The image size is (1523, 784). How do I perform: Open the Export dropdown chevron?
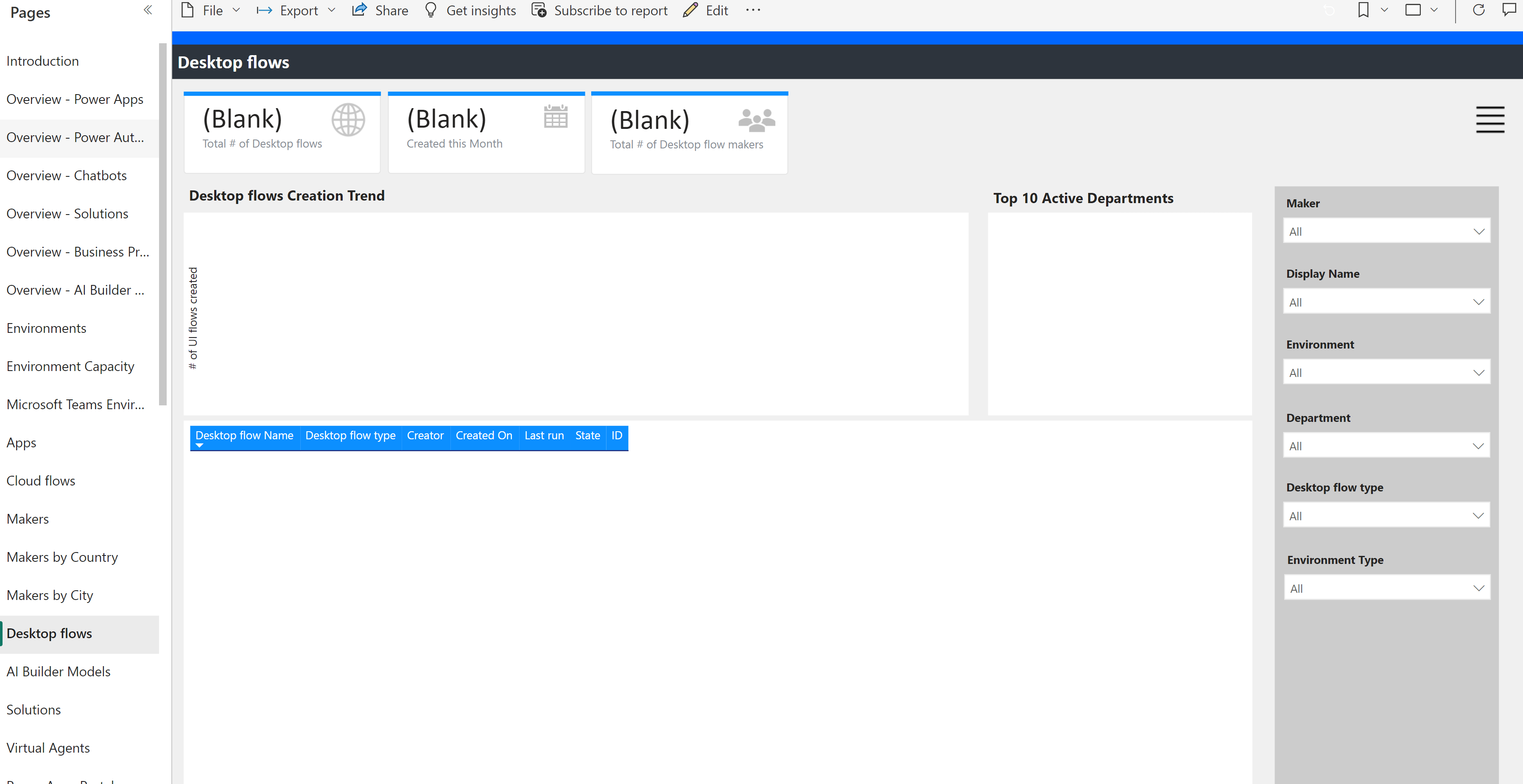point(333,10)
